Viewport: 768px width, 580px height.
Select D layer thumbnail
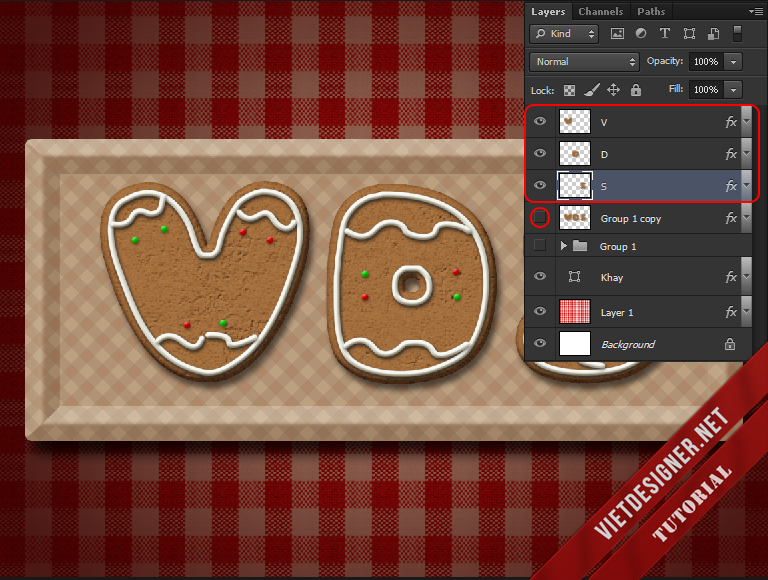(575, 154)
